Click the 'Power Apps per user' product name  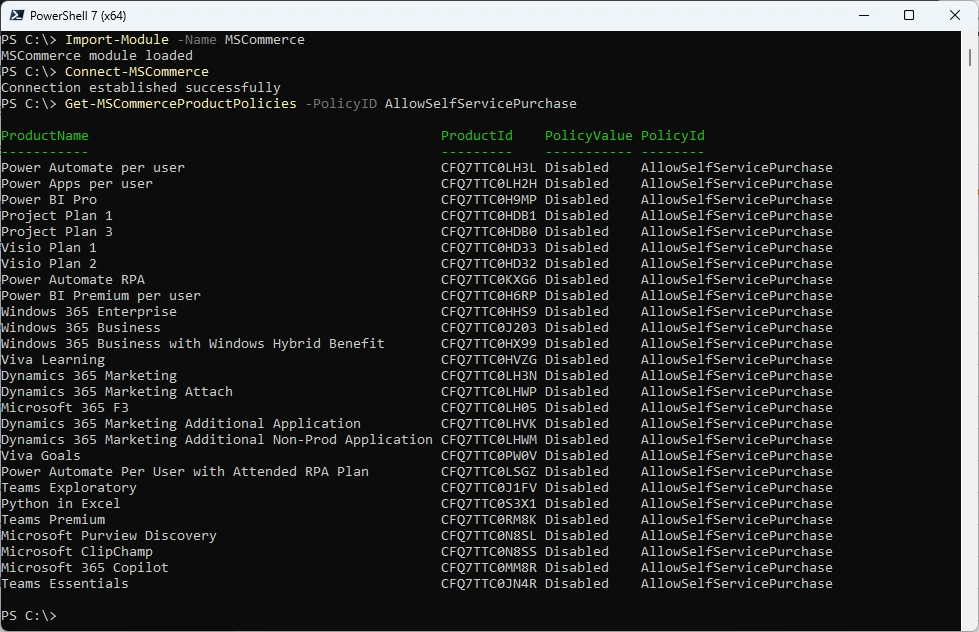77,184
